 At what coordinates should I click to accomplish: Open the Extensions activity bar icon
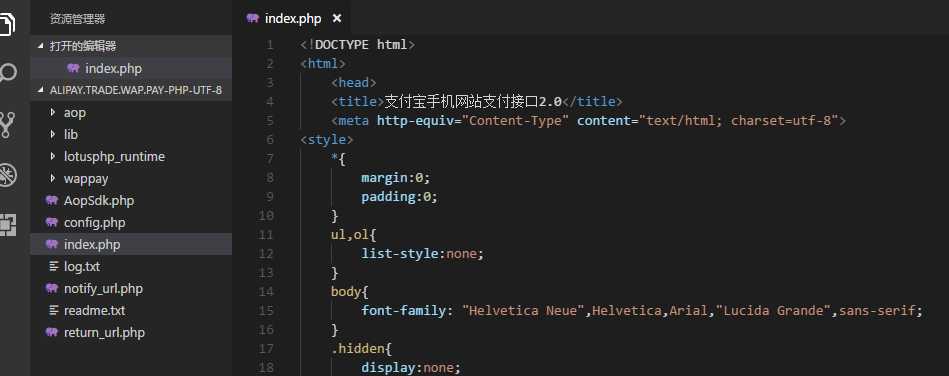pos(7,225)
